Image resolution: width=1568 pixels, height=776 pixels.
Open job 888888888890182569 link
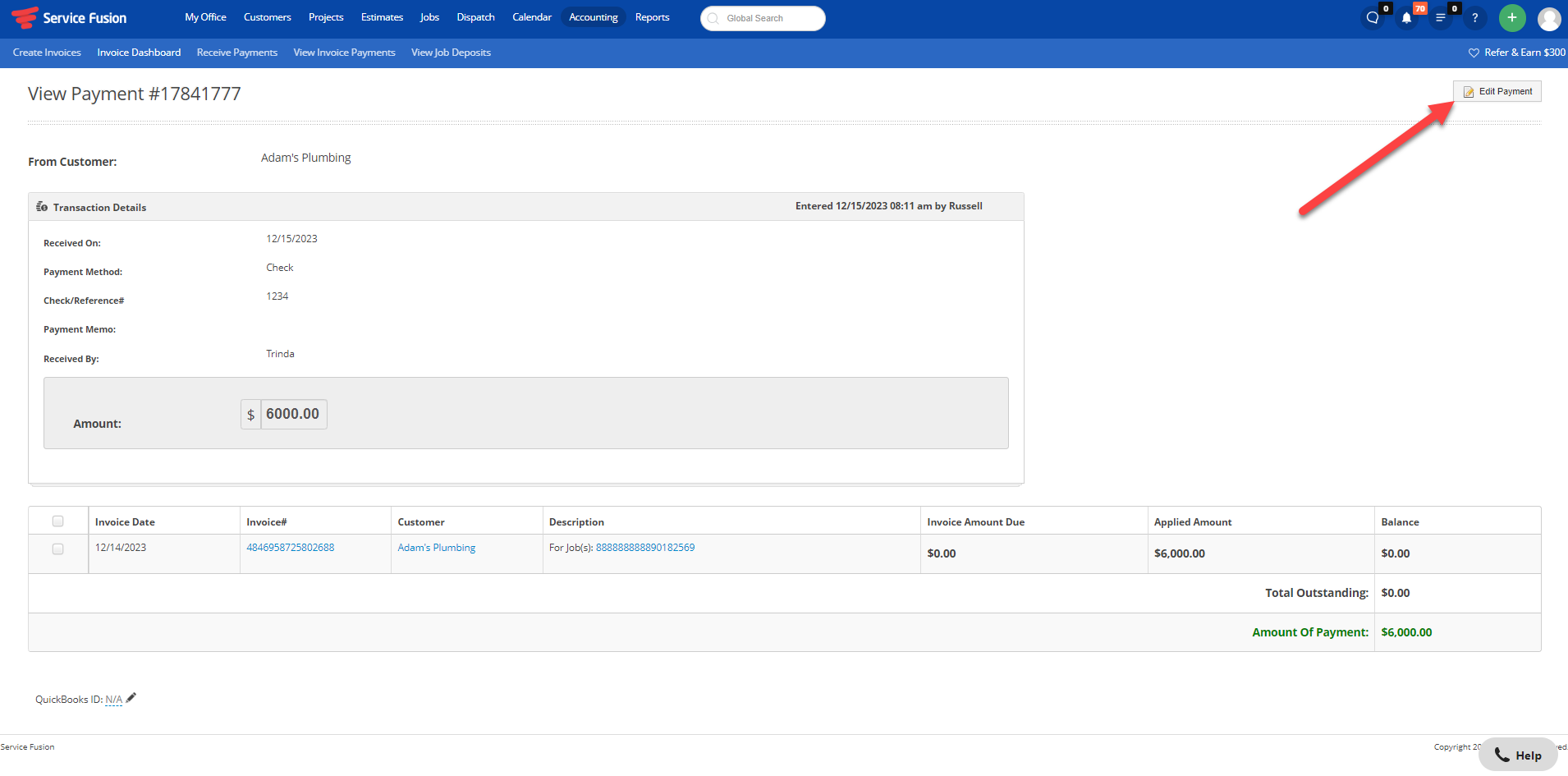click(x=645, y=548)
